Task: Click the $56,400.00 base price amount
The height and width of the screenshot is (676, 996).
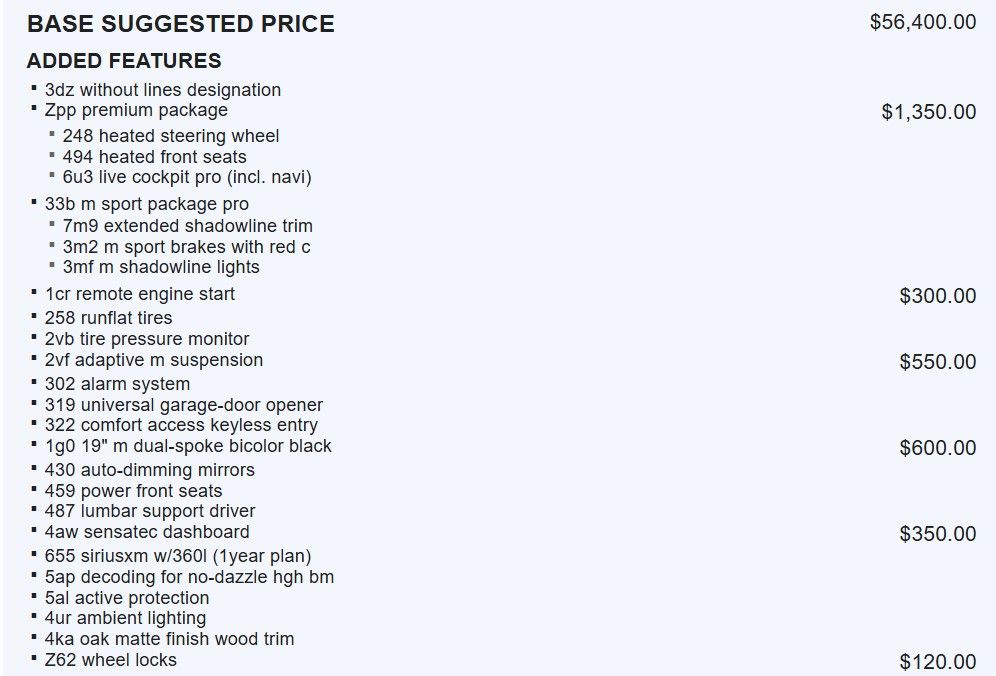Action: tap(922, 22)
